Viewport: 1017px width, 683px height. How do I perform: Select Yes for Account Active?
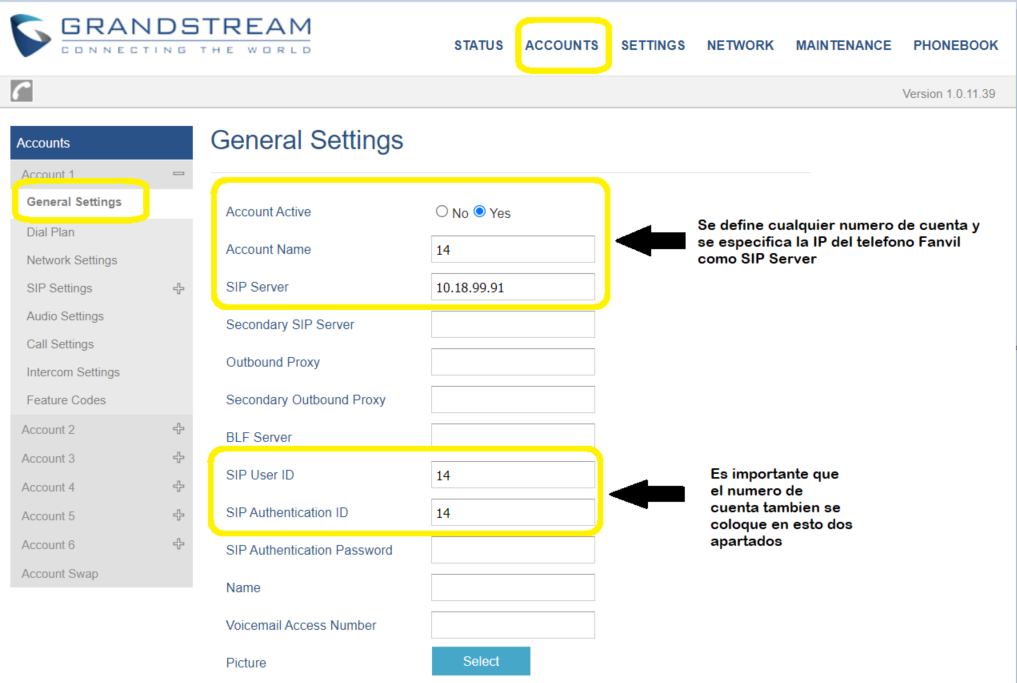point(479,211)
